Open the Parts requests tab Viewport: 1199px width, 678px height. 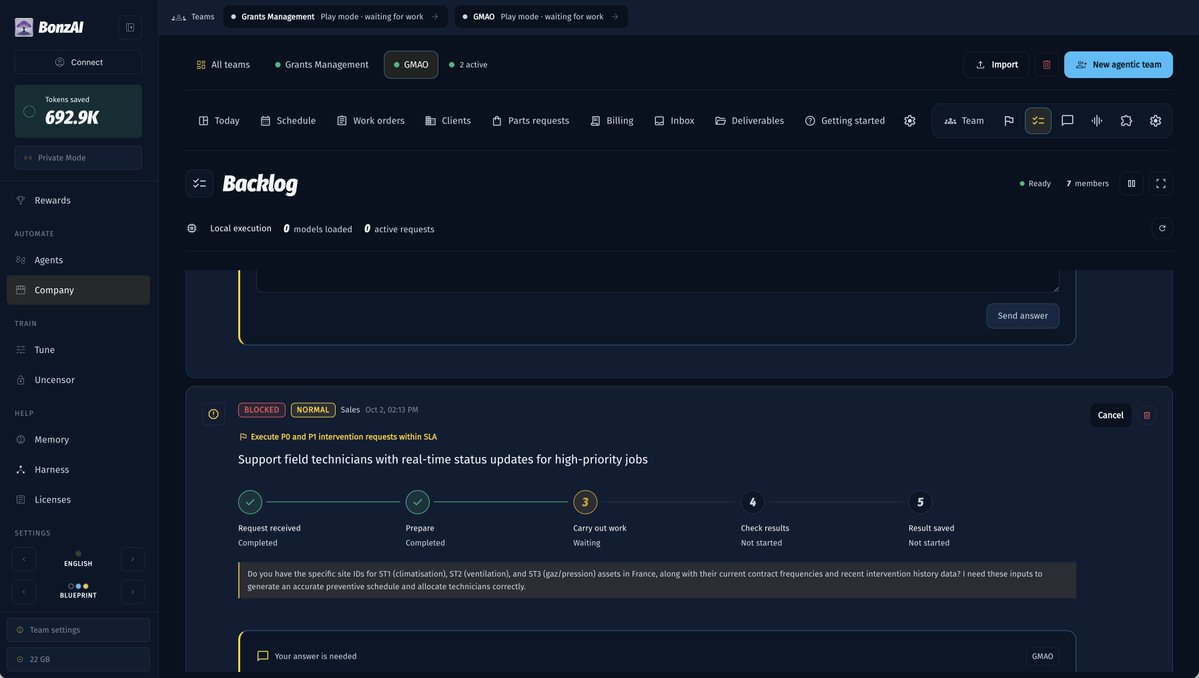(x=531, y=121)
